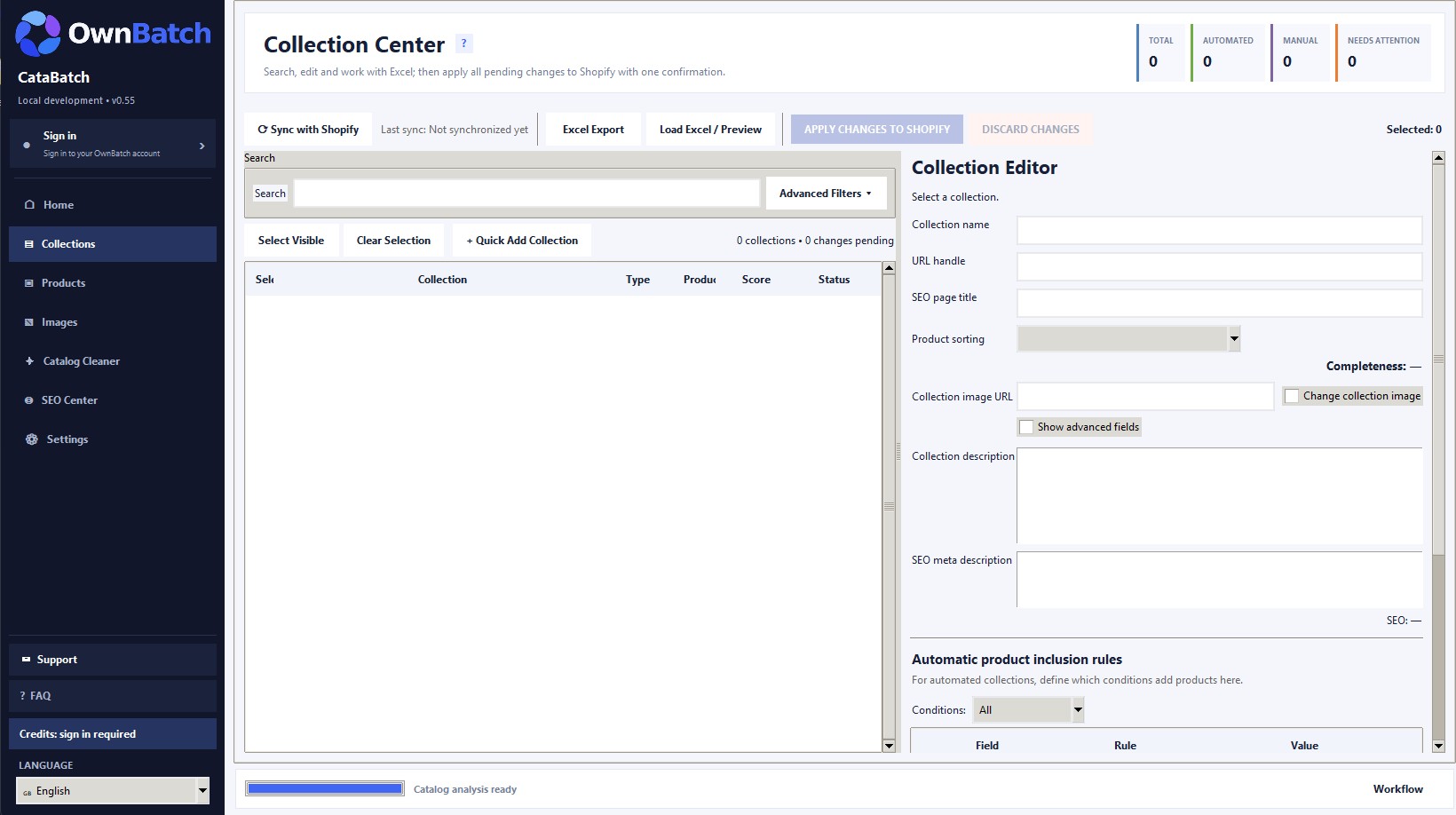Open the Advanced Filters dropdown
The height and width of the screenshot is (815, 1456).
pyautogui.click(x=826, y=194)
